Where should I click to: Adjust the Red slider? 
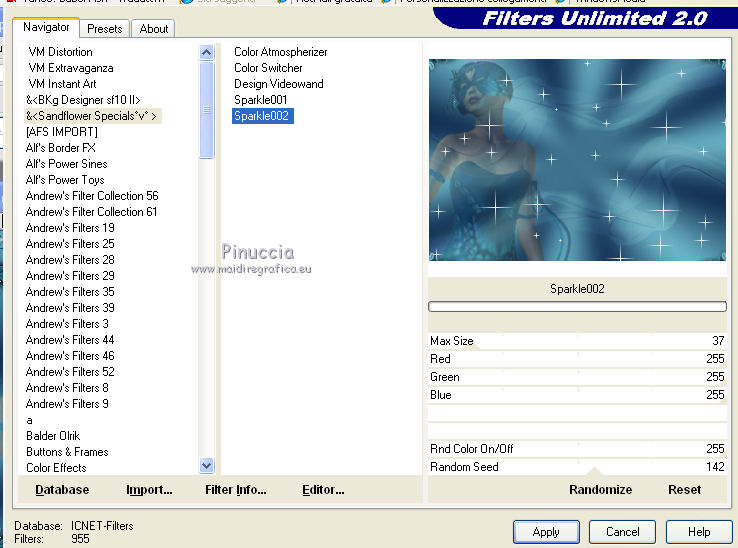577,359
